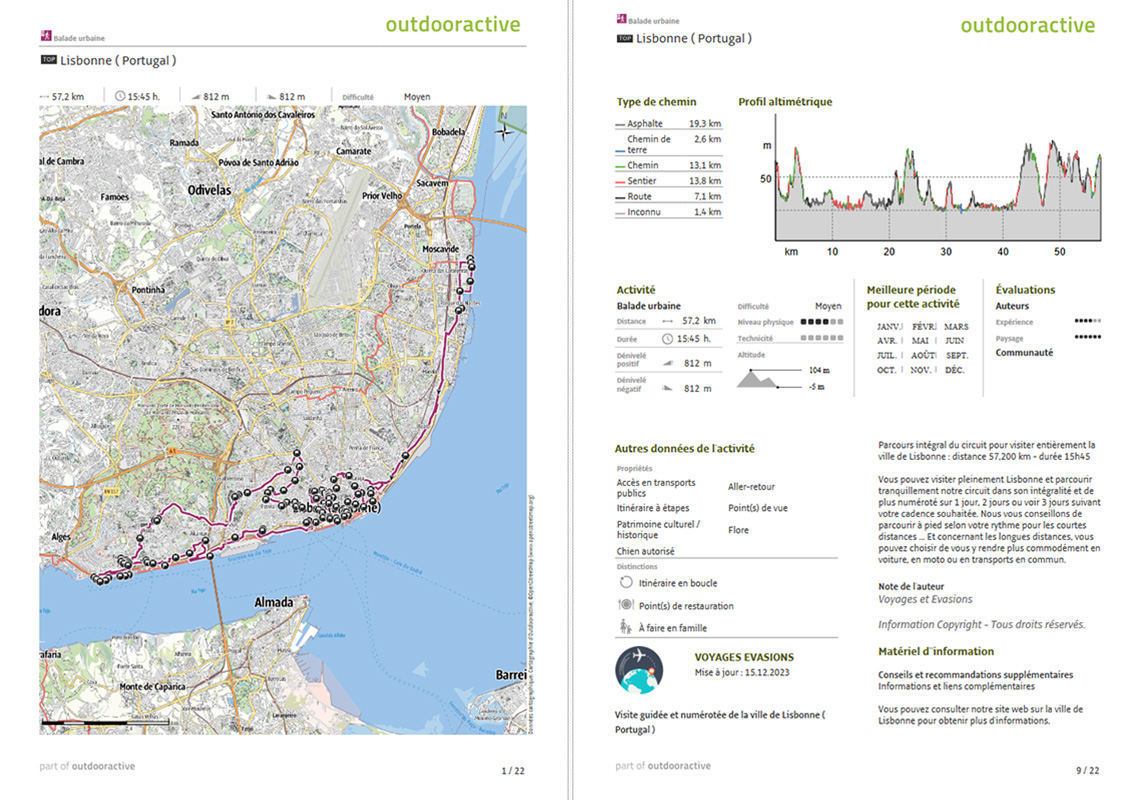Click the scale bar on the map
The height and width of the screenshot is (800, 1140).
click(x=106, y=723)
